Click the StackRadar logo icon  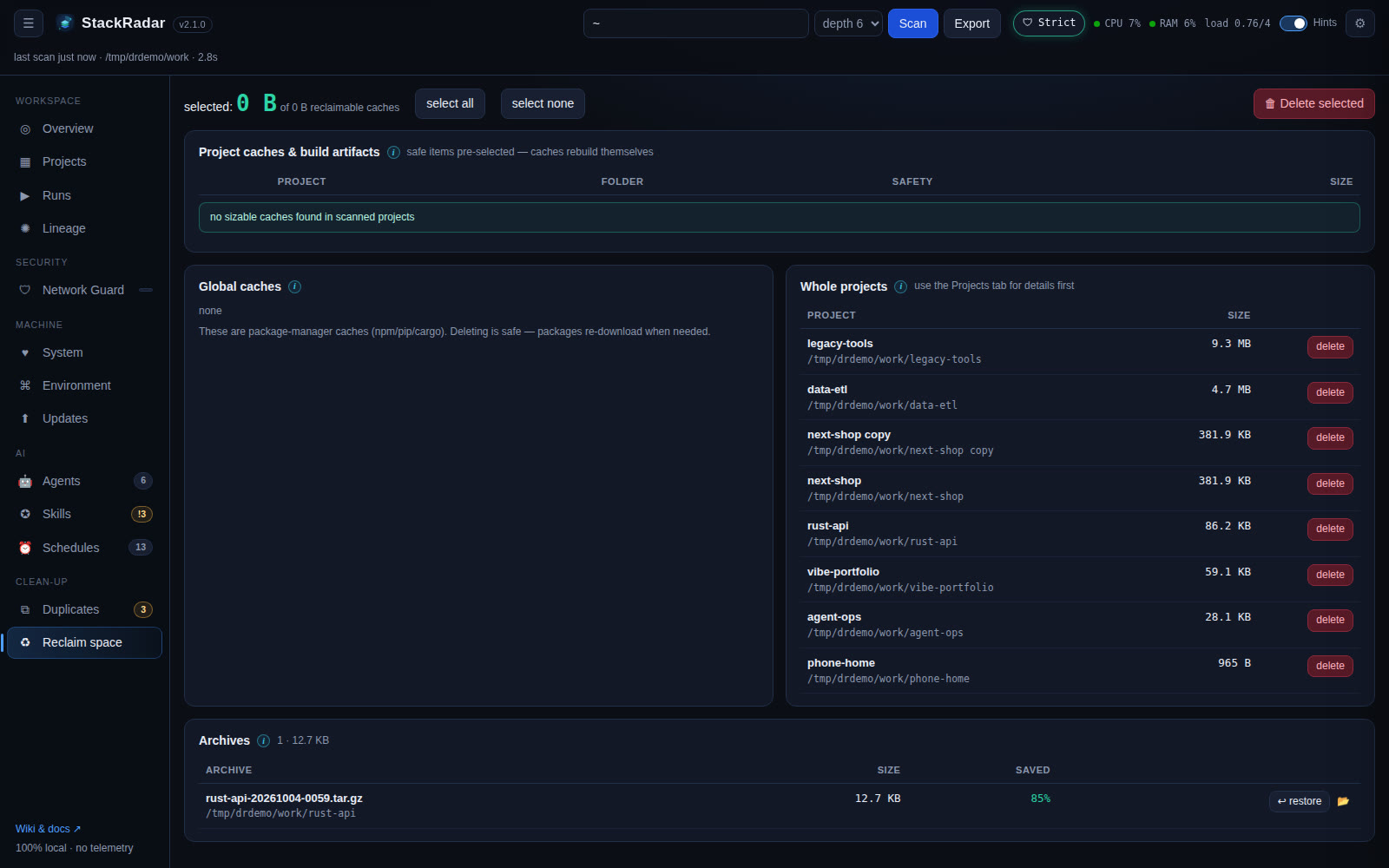click(x=65, y=23)
